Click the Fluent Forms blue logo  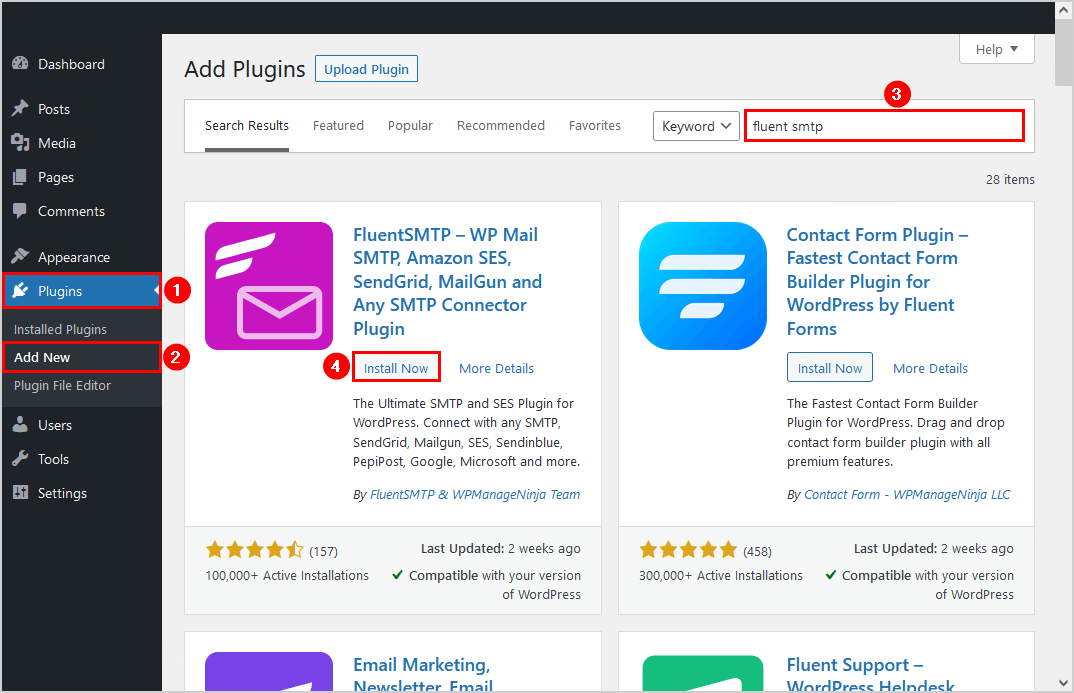[x=703, y=286]
